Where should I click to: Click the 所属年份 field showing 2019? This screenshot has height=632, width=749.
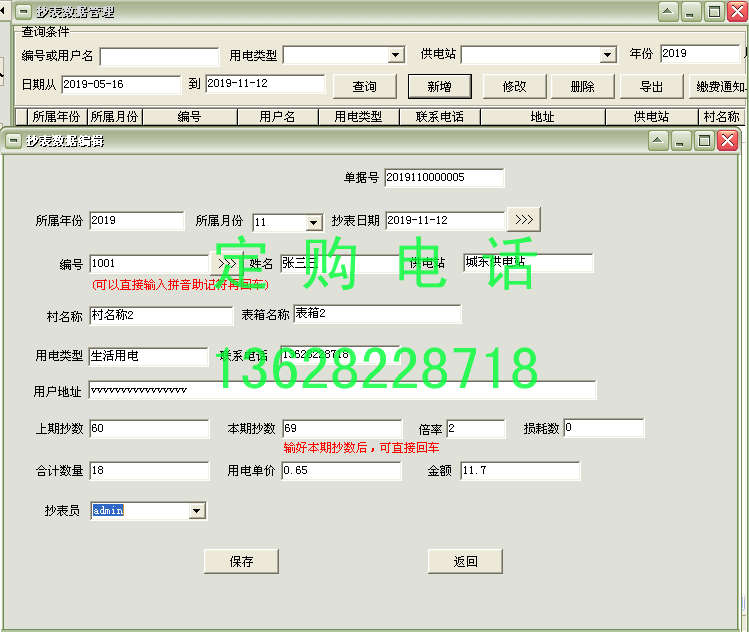coord(137,221)
